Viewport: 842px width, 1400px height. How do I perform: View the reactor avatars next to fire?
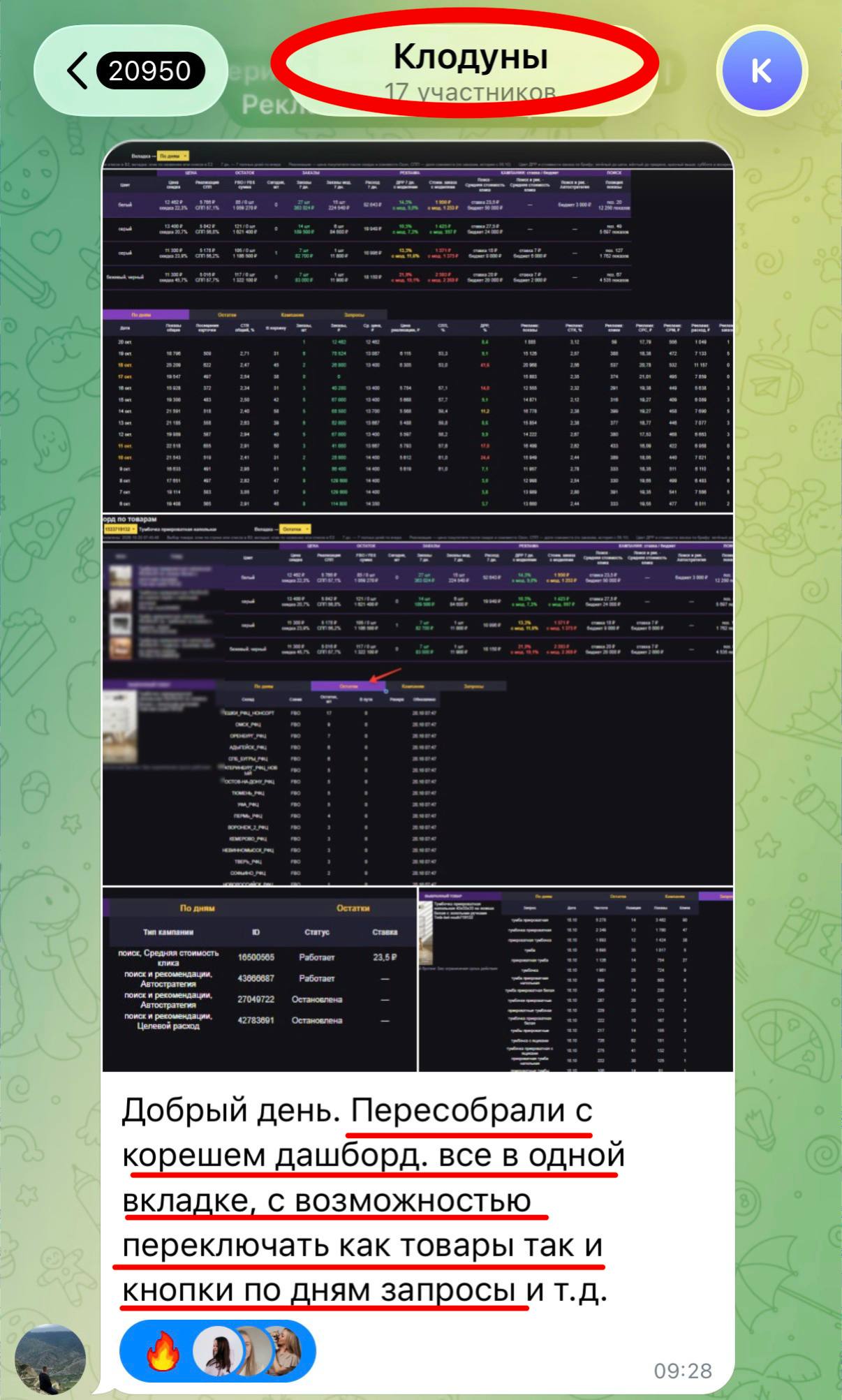pyautogui.click(x=247, y=1350)
